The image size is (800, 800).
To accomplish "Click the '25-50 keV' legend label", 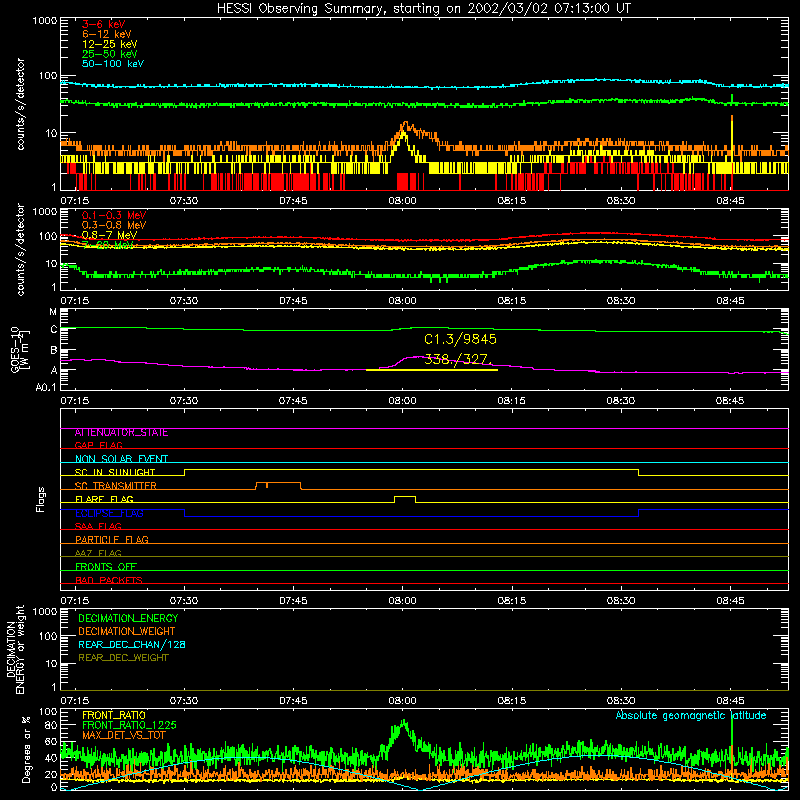I will (x=110, y=54).
